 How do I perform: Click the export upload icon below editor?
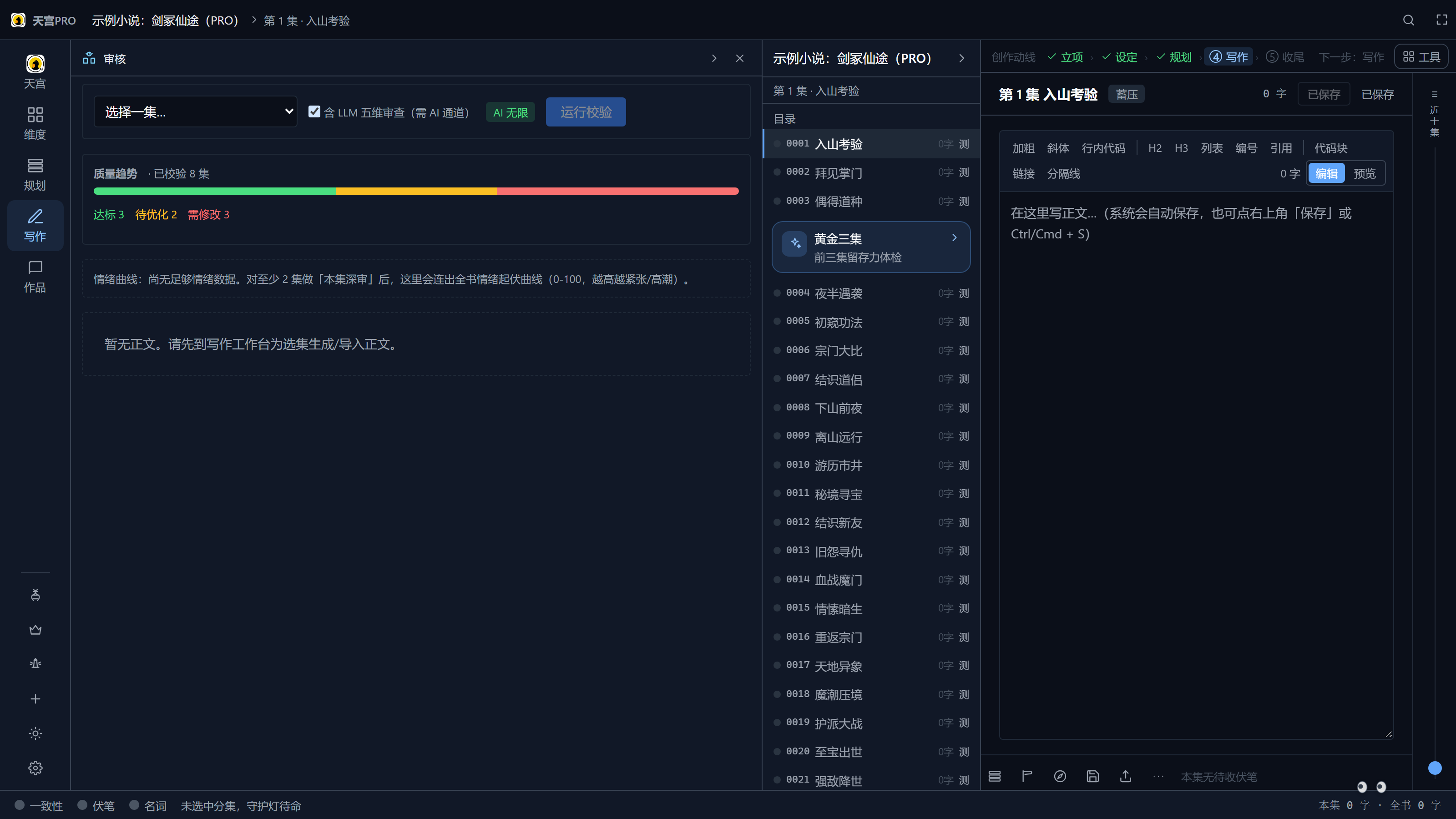(x=1125, y=776)
